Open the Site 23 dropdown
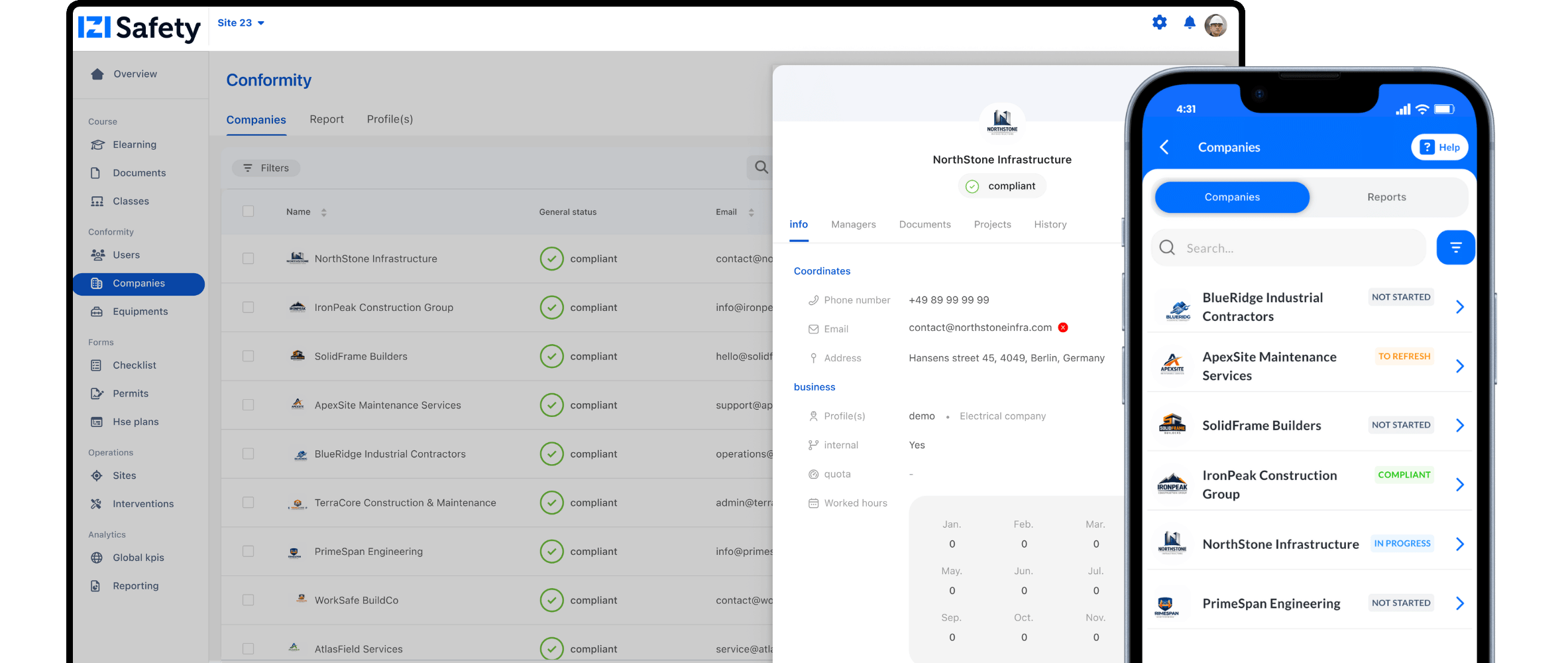Screen dimensions: 1568x663 click(241, 23)
